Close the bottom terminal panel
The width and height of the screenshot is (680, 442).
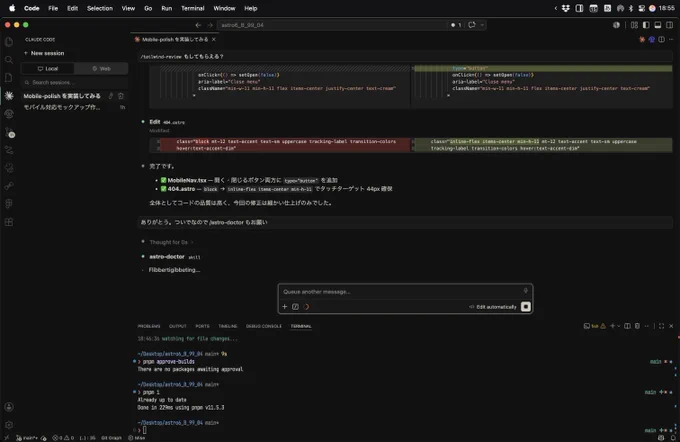click(x=671, y=326)
